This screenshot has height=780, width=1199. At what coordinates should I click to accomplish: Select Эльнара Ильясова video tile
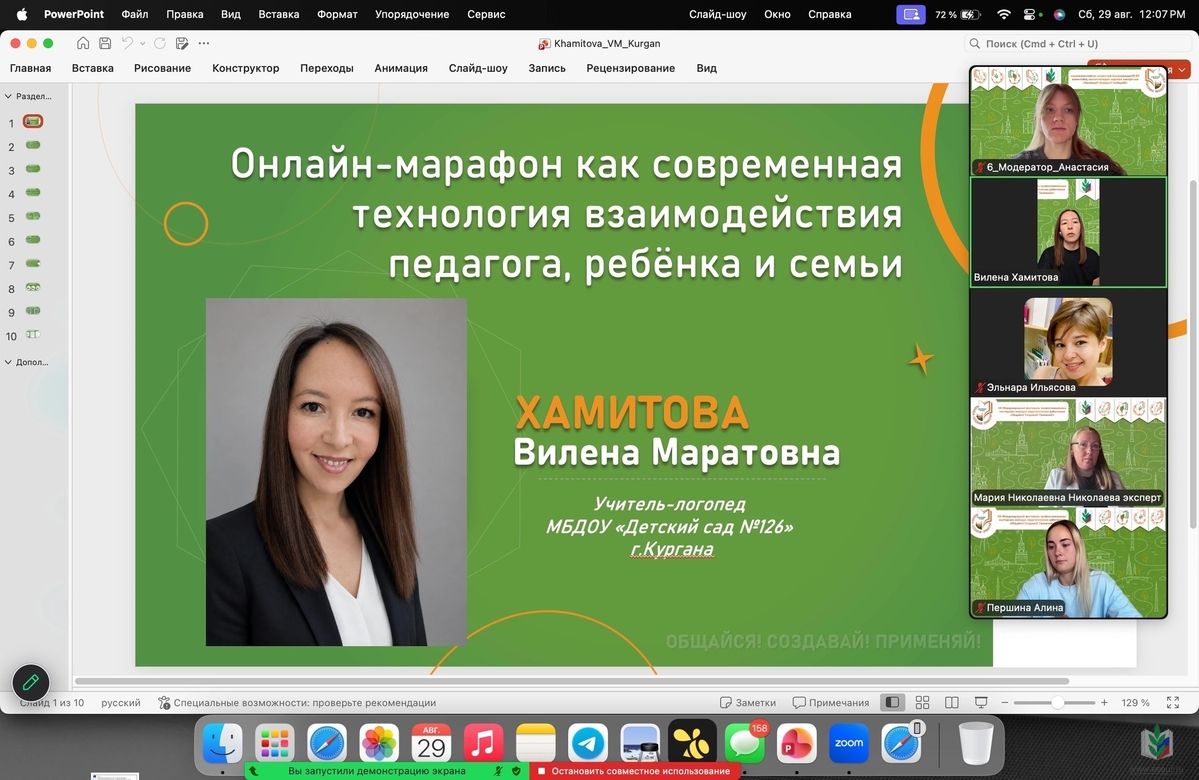tap(1068, 342)
